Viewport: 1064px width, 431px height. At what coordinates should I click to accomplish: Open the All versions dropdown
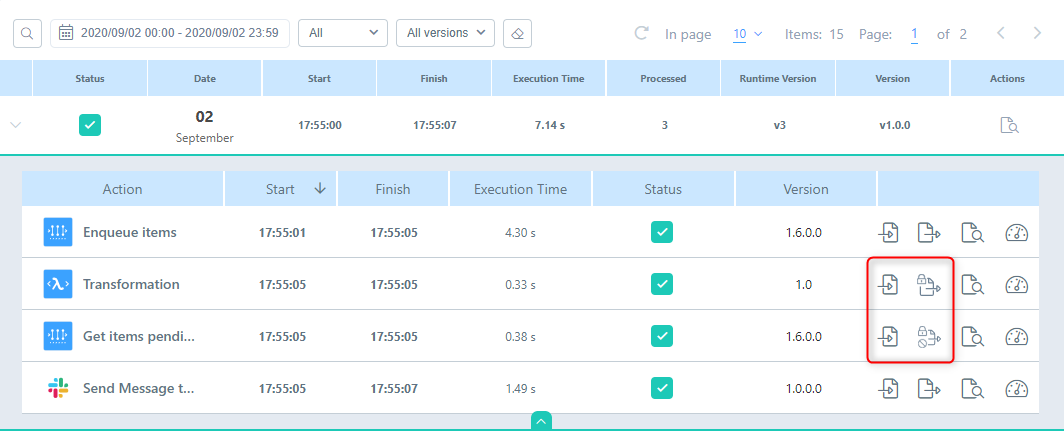(445, 33)
